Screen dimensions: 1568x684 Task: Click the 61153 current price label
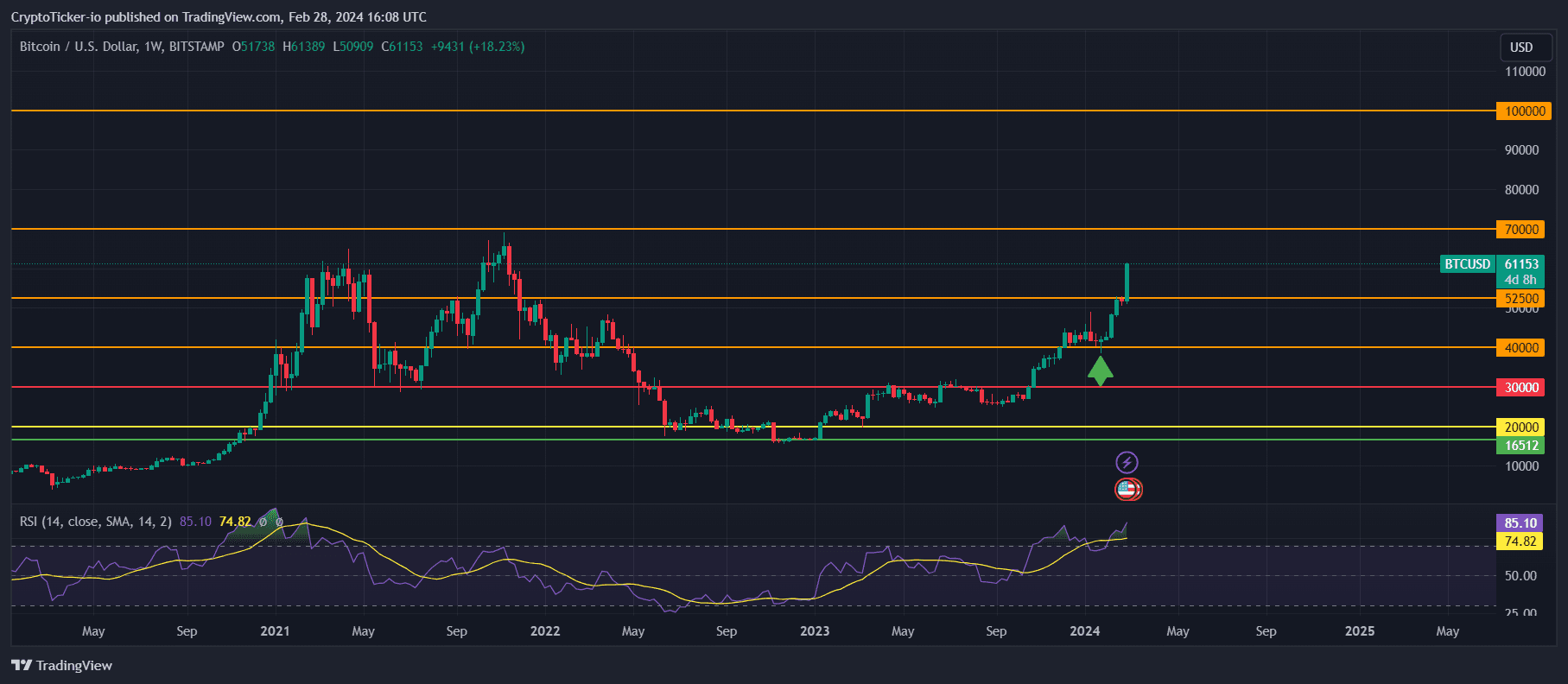(1521, 264)
